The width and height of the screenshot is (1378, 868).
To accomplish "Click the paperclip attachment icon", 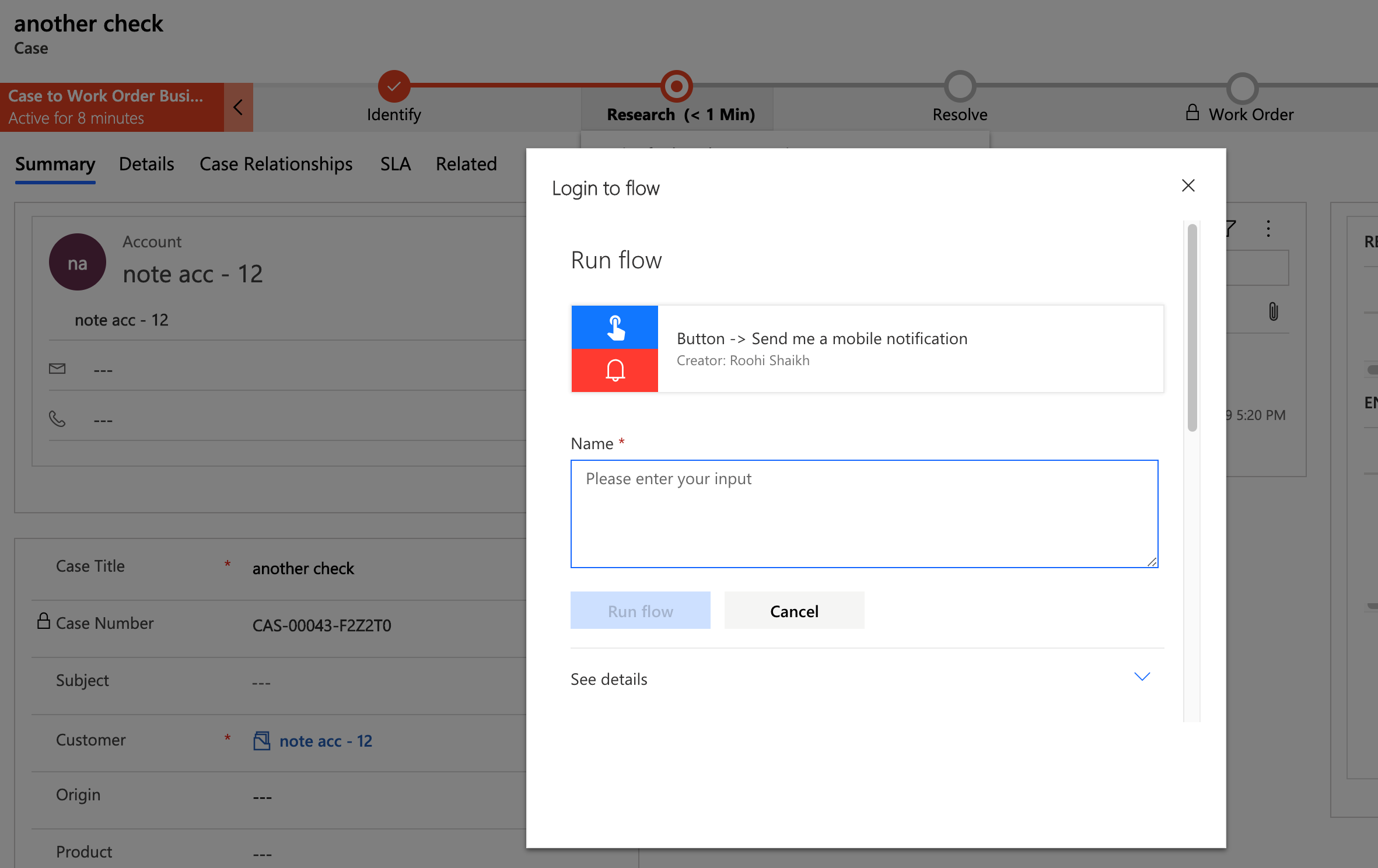I will pos(1274,311).
